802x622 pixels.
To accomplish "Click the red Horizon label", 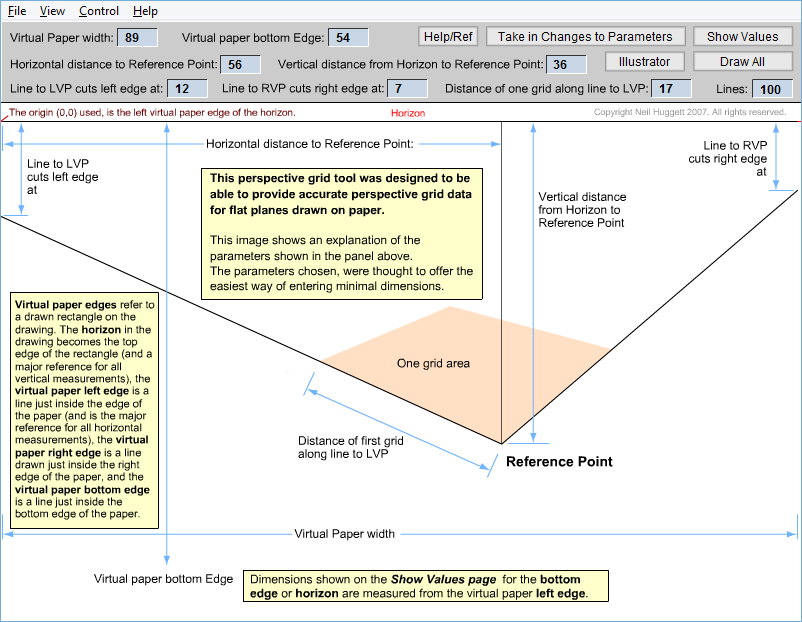I will (x=408, y=113).
